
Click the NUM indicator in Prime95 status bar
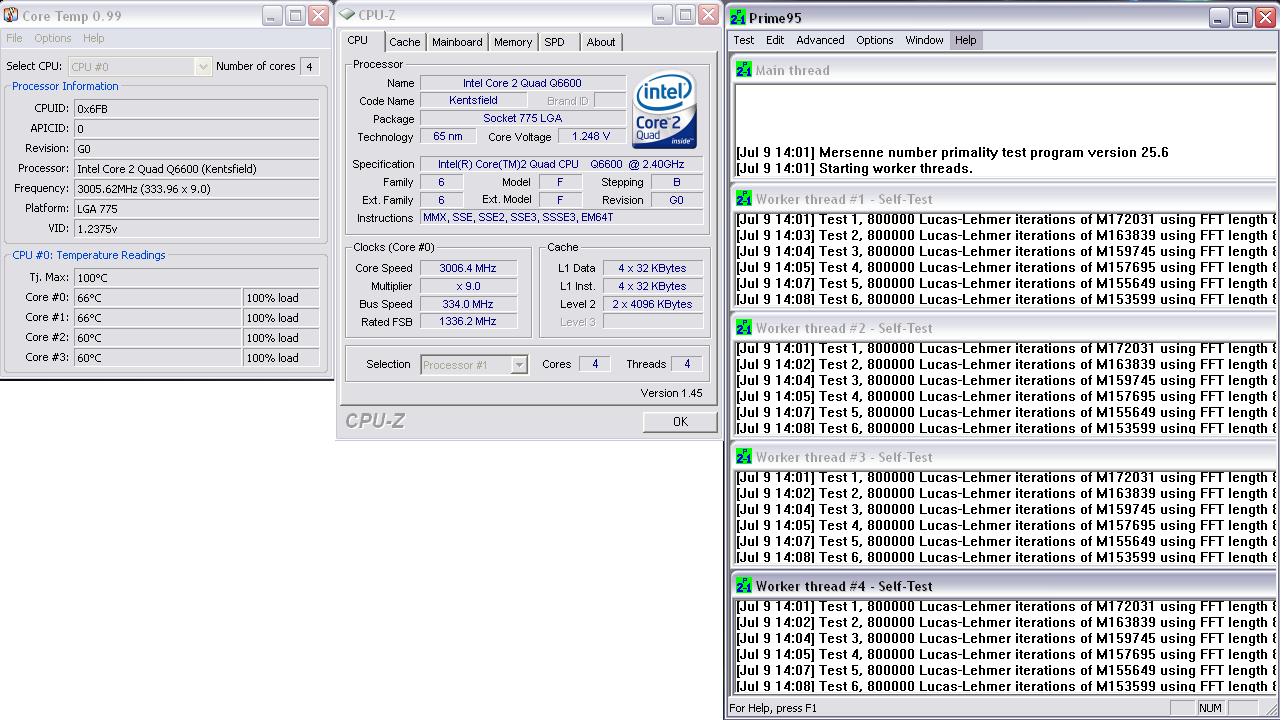coord(1210,708)
